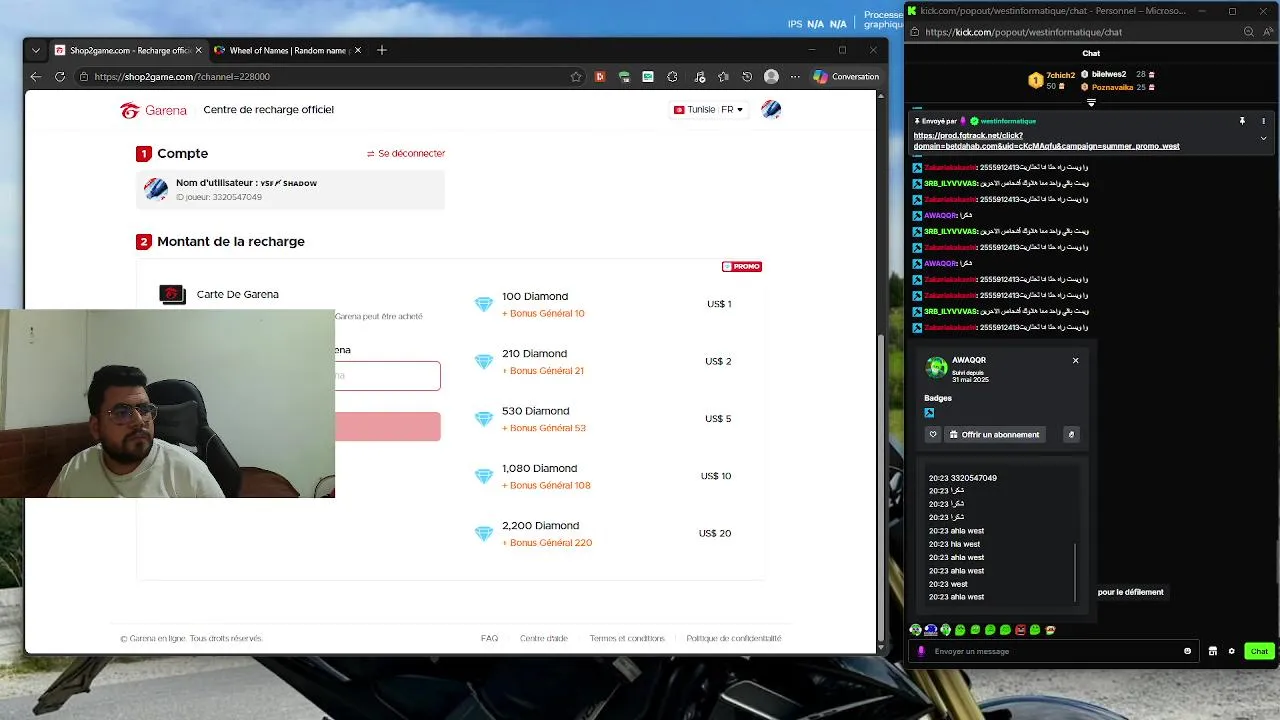
Task: Click Offrir un abonnement button
Action: coord(994,434)
